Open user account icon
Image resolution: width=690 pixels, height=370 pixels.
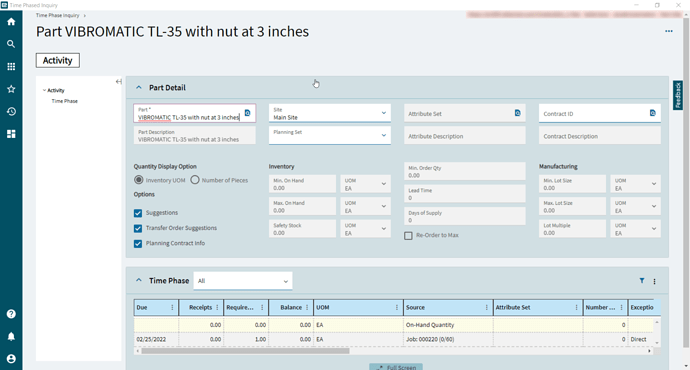[x=11, y=359]
